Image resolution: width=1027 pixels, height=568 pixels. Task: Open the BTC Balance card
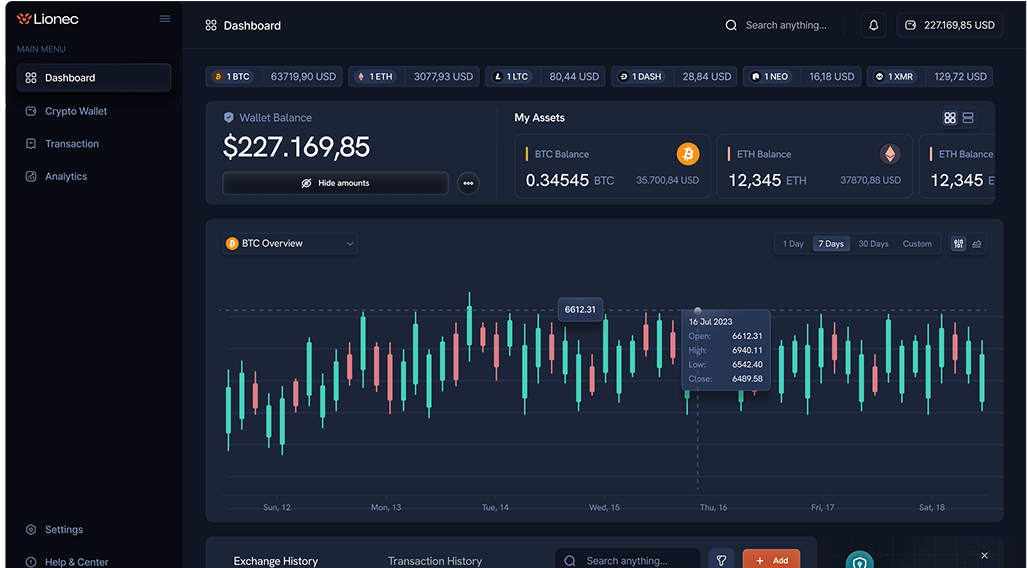612,166
